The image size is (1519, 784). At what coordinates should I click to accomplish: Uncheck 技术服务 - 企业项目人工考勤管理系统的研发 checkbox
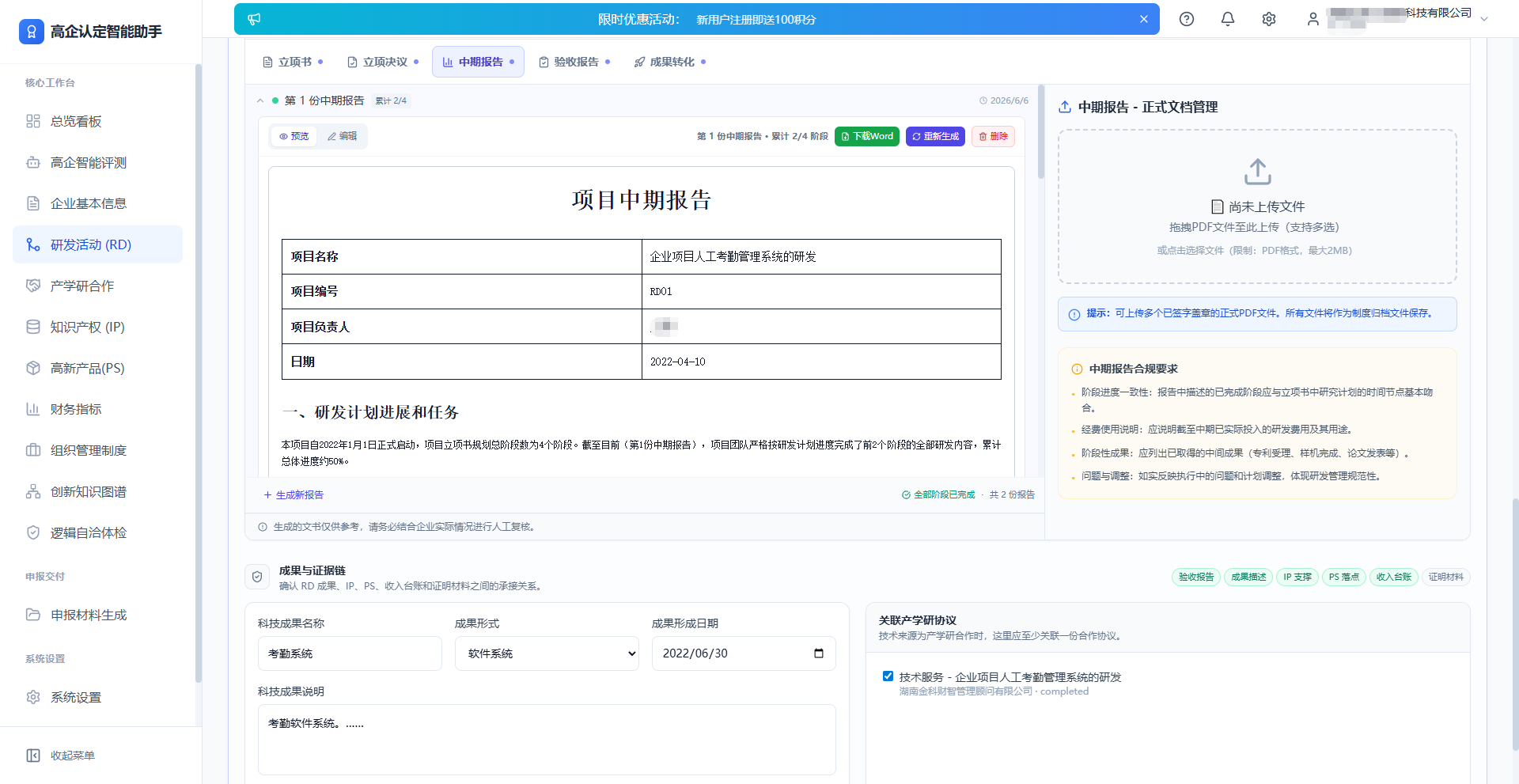[x=888, y=676]
